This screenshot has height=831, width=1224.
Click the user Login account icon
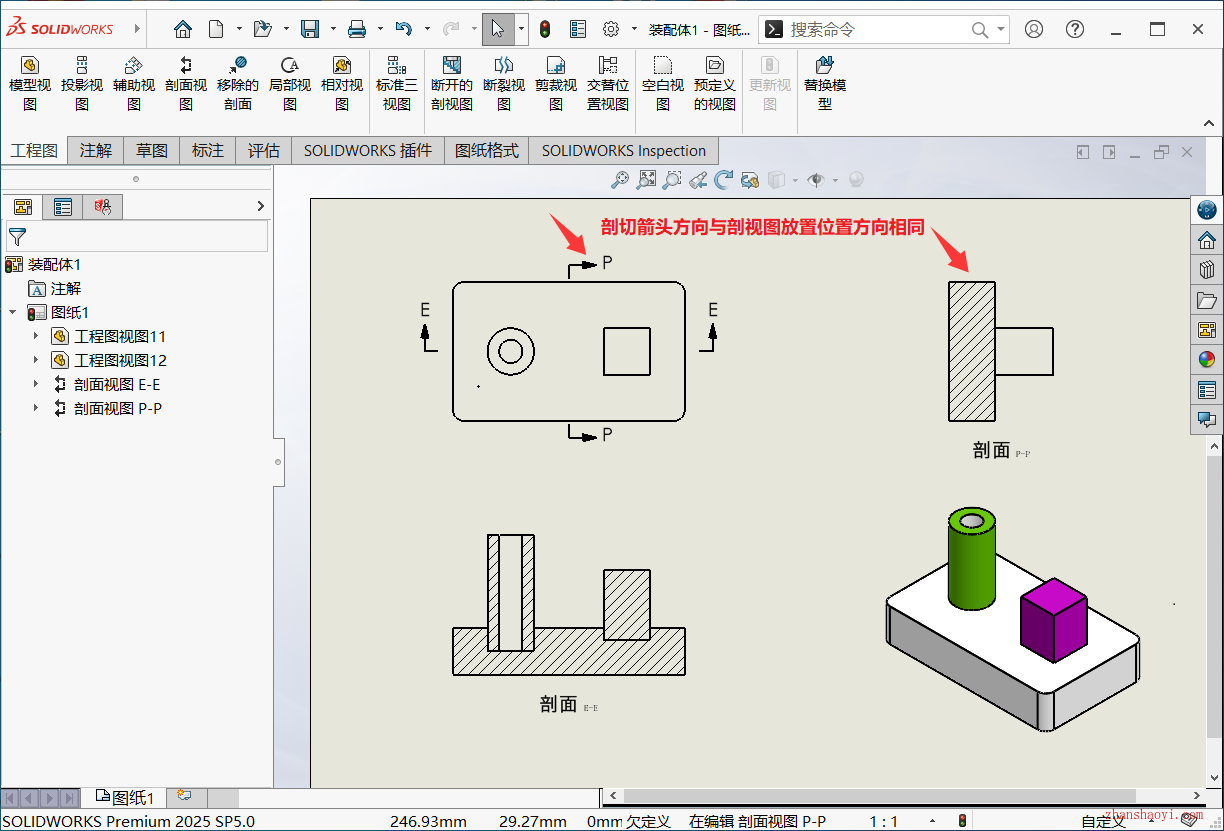[1034, 29]
